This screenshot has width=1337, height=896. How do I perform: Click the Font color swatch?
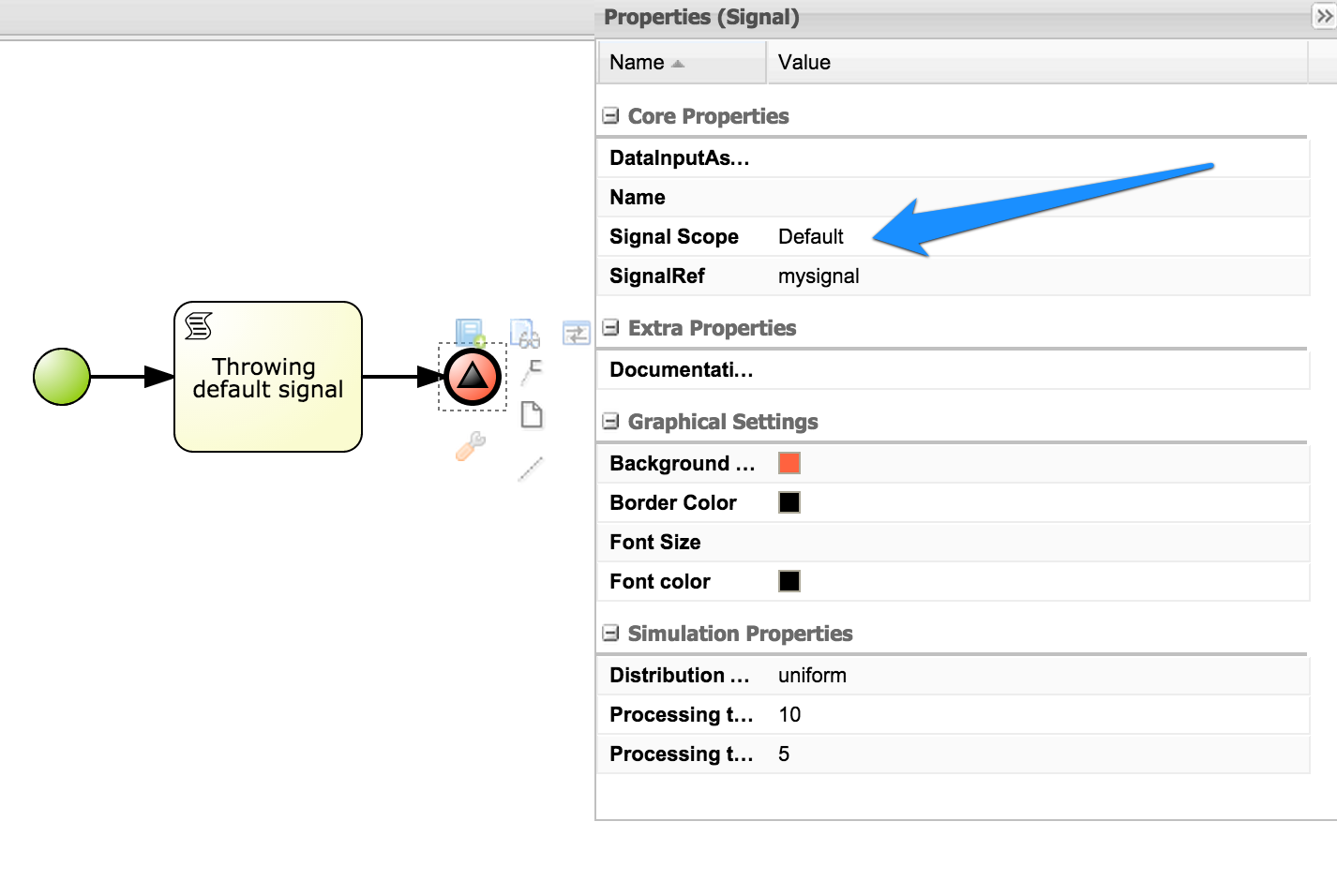[789, 581]
